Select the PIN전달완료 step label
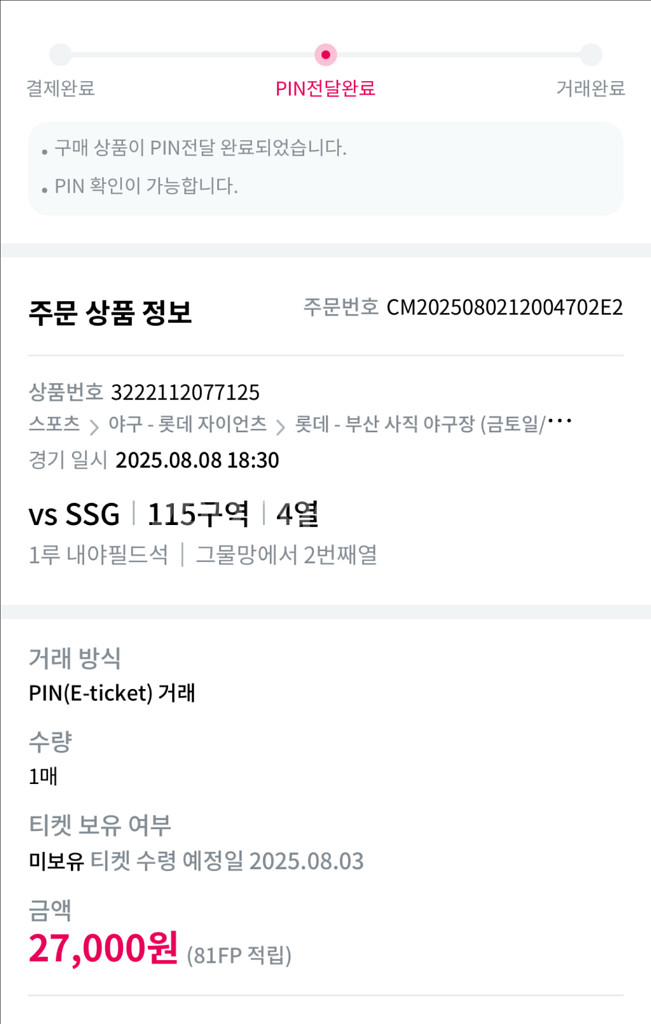 pyautogui.click(x=325, y=88)
